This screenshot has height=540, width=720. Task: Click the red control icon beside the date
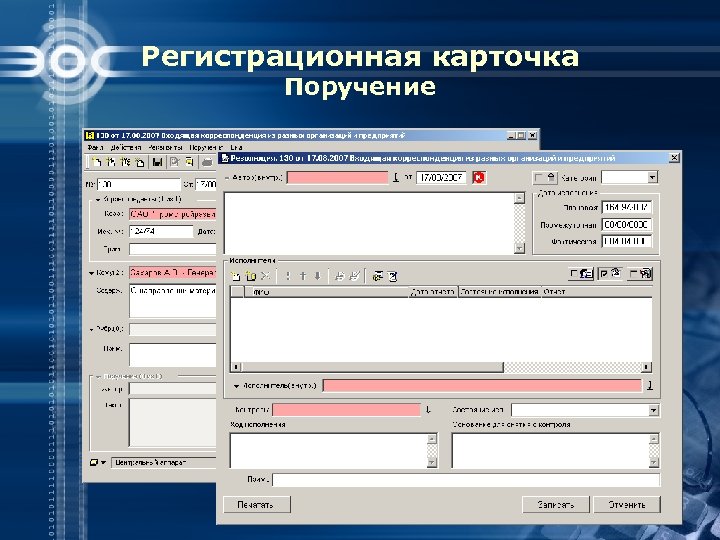478,177
